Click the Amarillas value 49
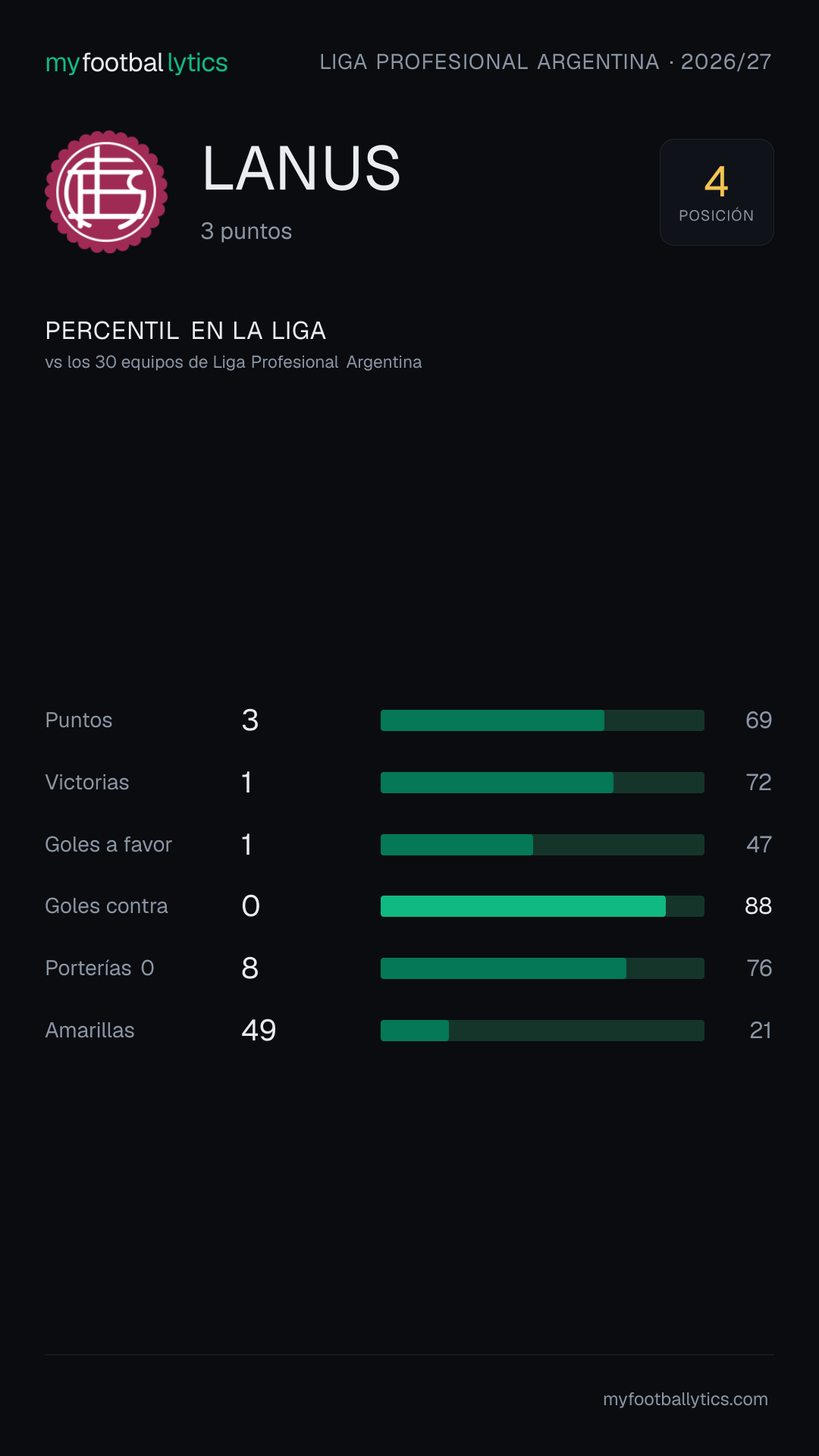Viewport: 819px width, 1456px height. click(x=259, y=1031)
